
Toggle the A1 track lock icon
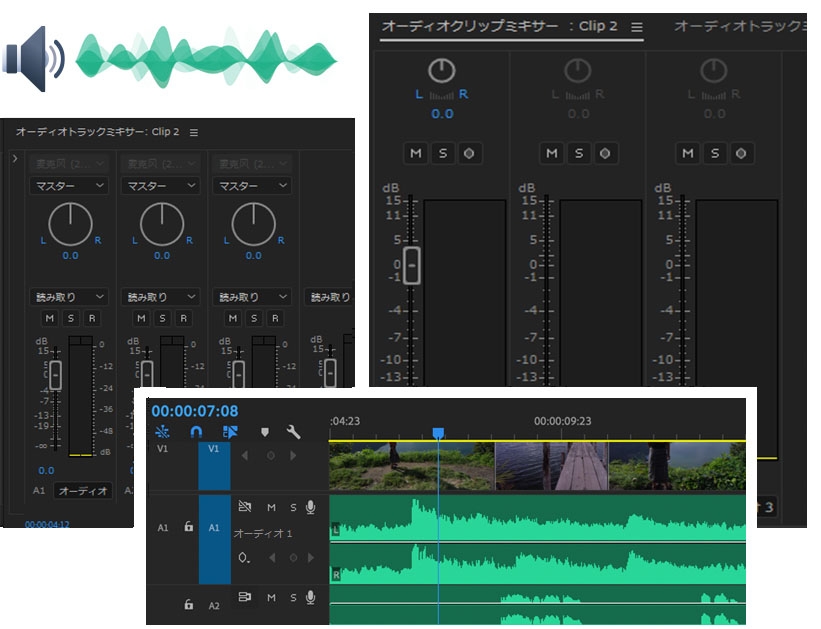(188, 526)
